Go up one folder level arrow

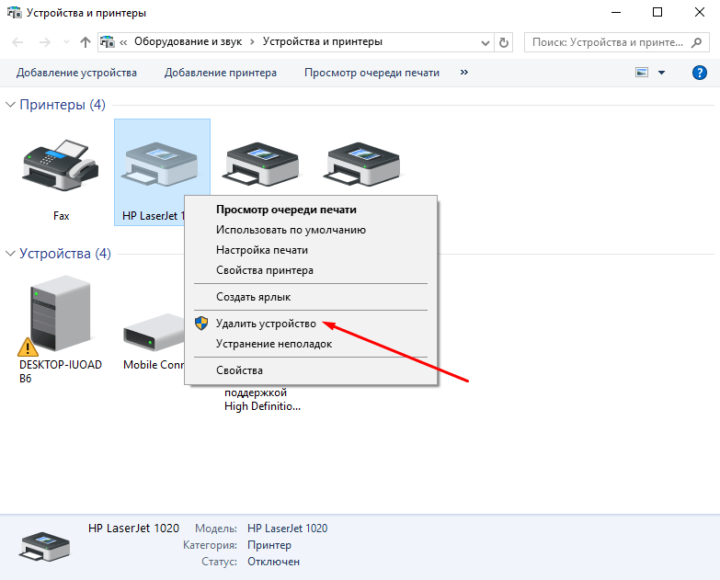pyautogui.click(x=85, y=43)
